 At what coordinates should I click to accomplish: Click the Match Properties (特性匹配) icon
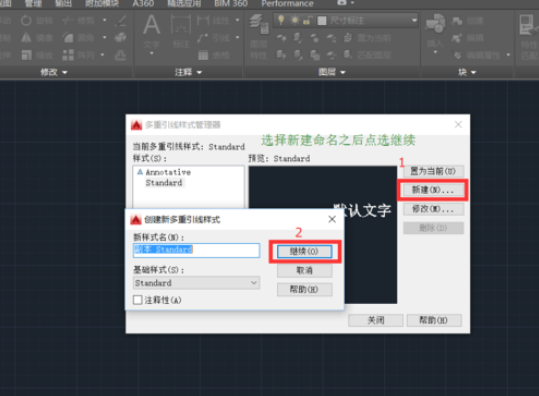527,25
